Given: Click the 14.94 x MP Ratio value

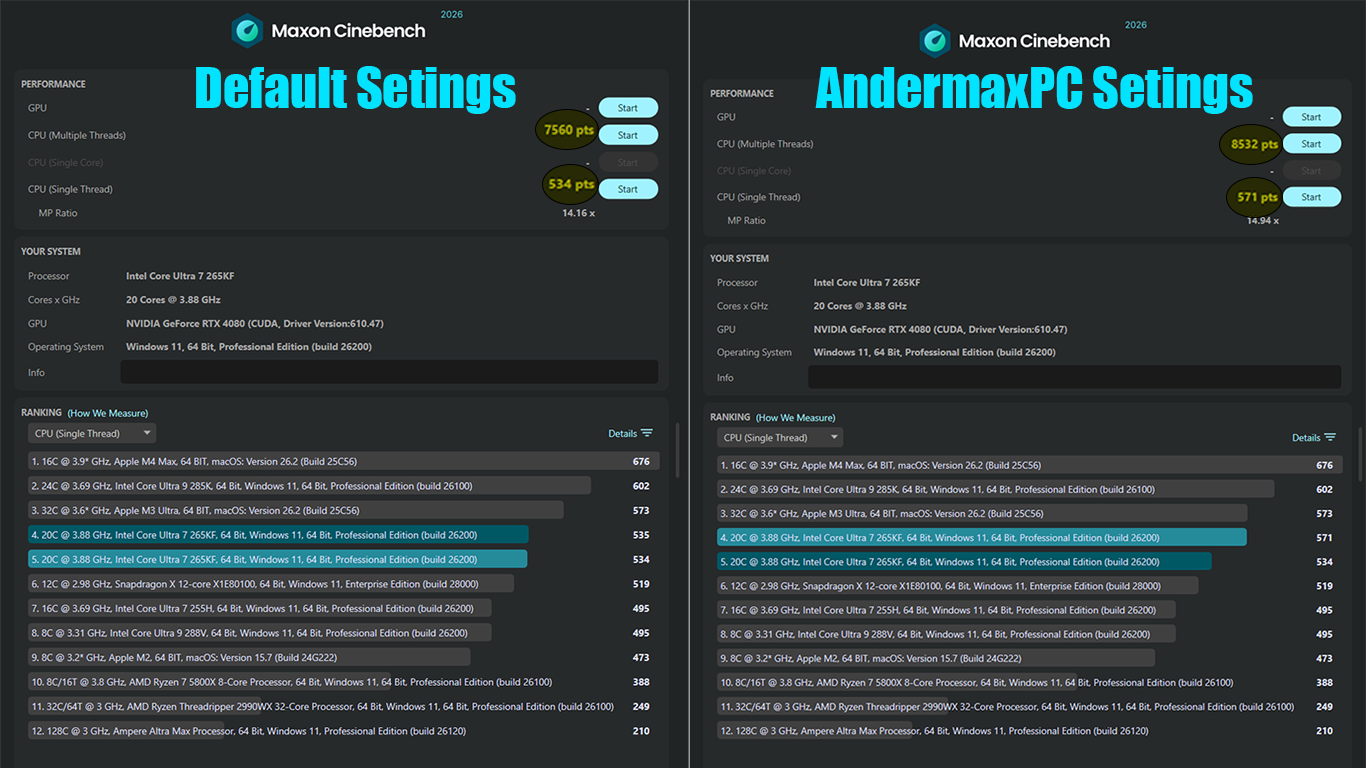Looking at the screenshot, I should [1262, 220].
